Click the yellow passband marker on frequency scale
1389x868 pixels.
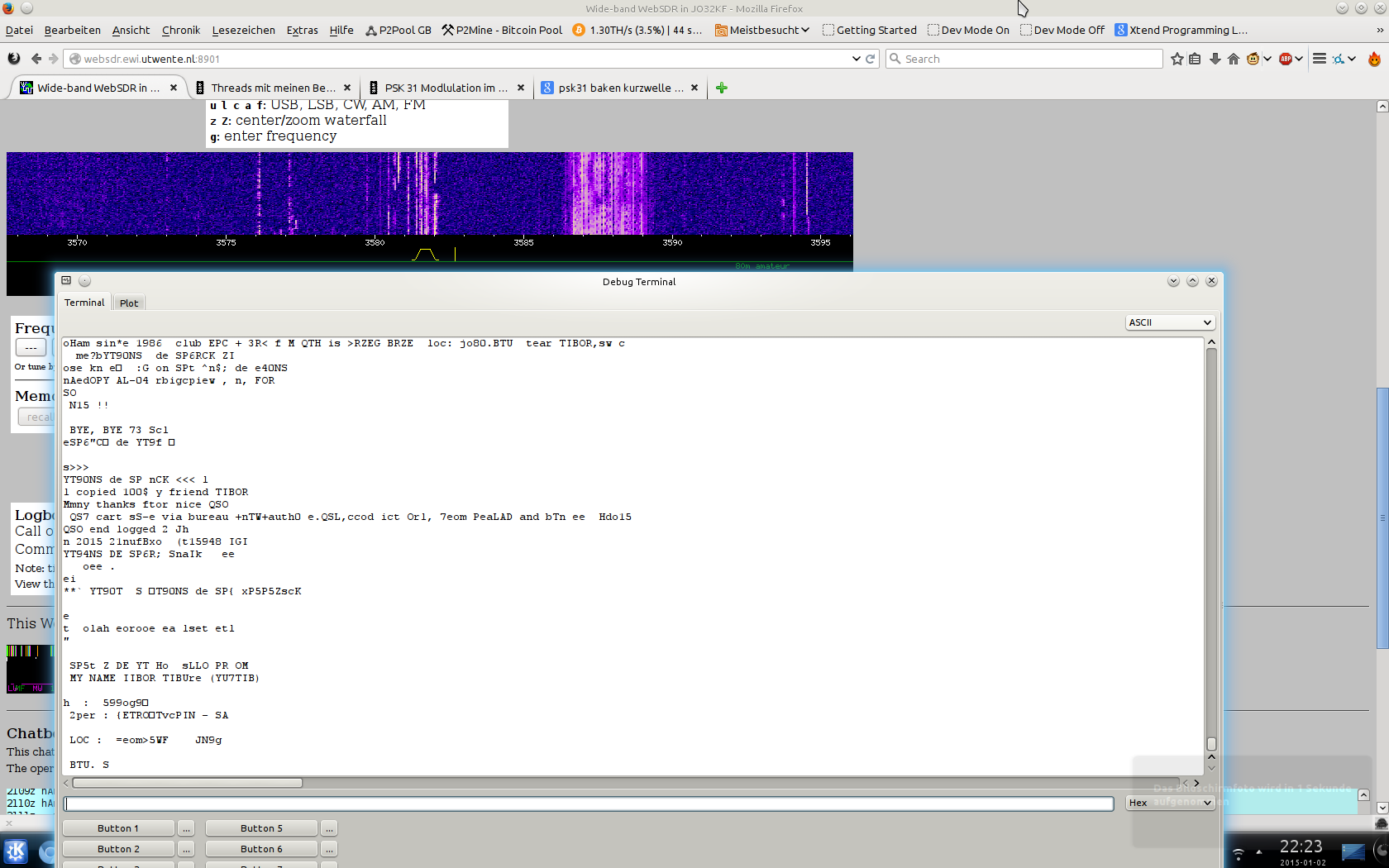[426, 255]
